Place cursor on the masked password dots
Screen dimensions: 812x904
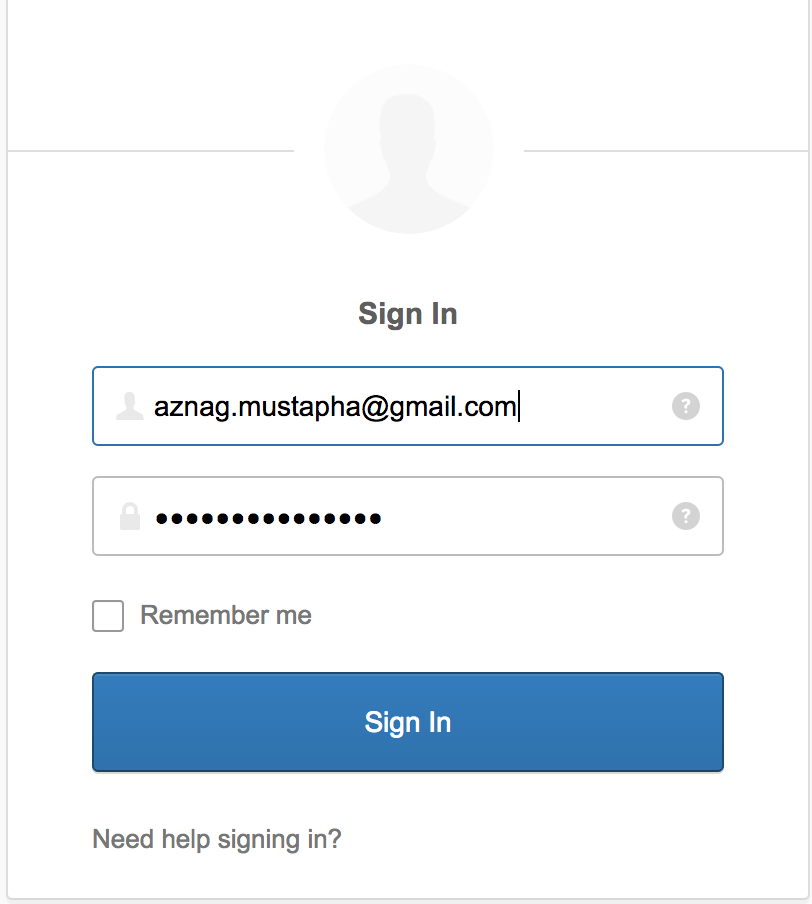(268, 519)
